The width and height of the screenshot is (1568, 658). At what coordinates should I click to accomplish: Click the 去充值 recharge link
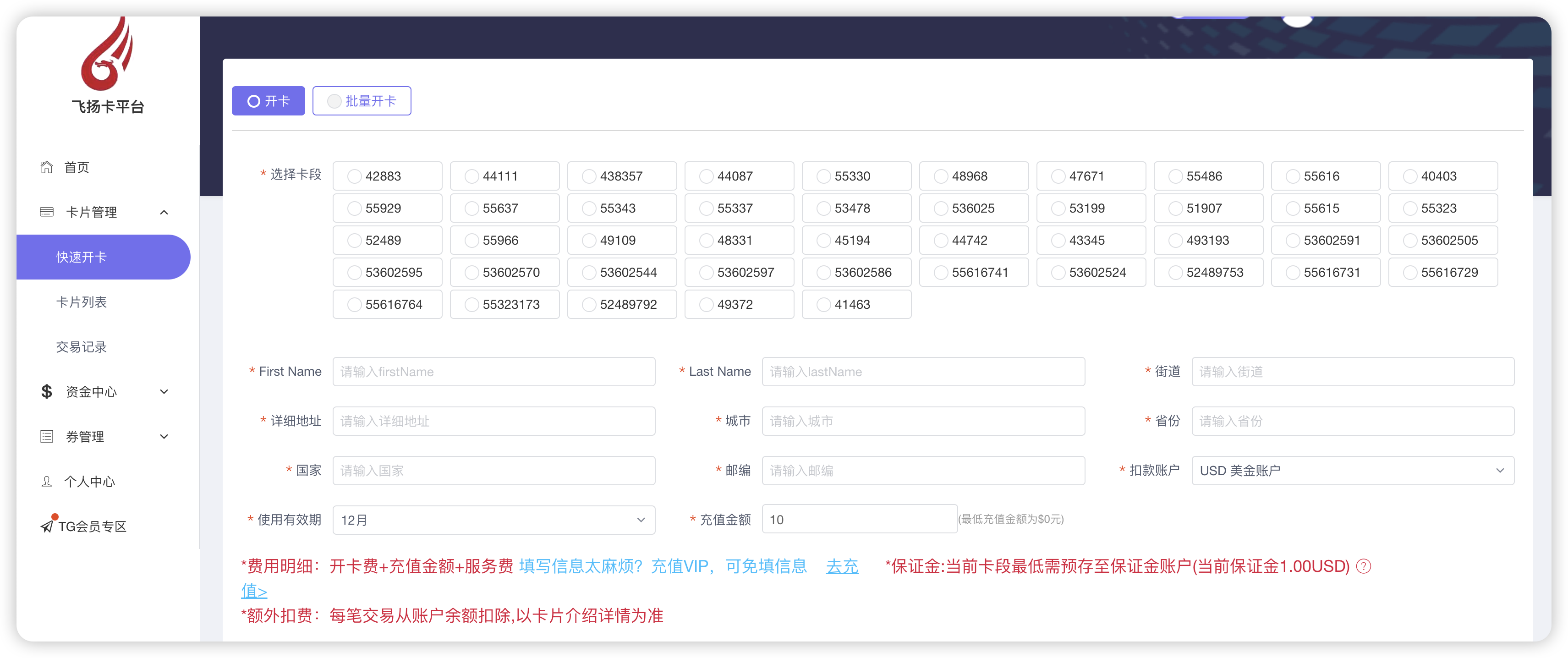(x=843, y=567)
